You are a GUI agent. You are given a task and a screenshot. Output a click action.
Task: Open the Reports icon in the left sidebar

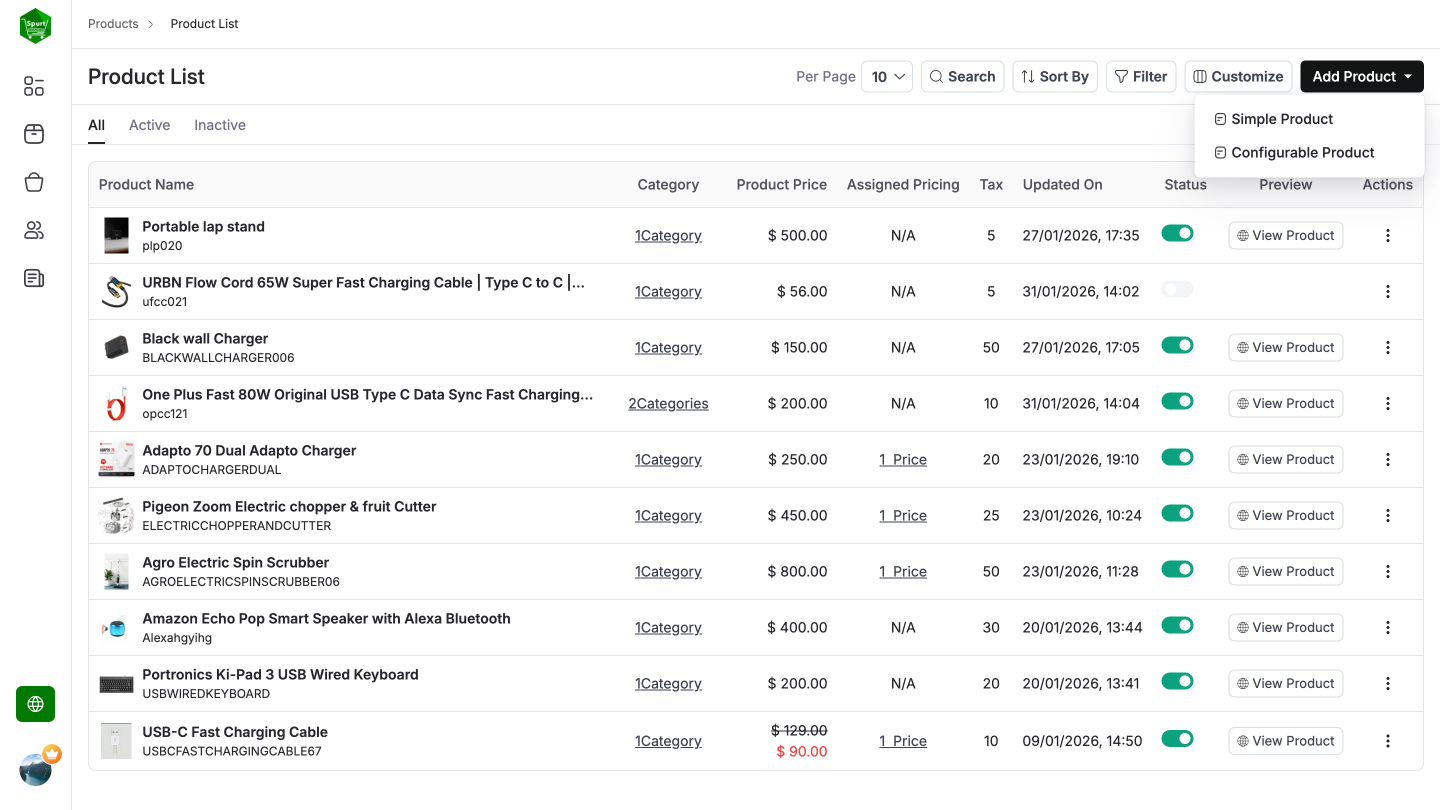point(33,278)
